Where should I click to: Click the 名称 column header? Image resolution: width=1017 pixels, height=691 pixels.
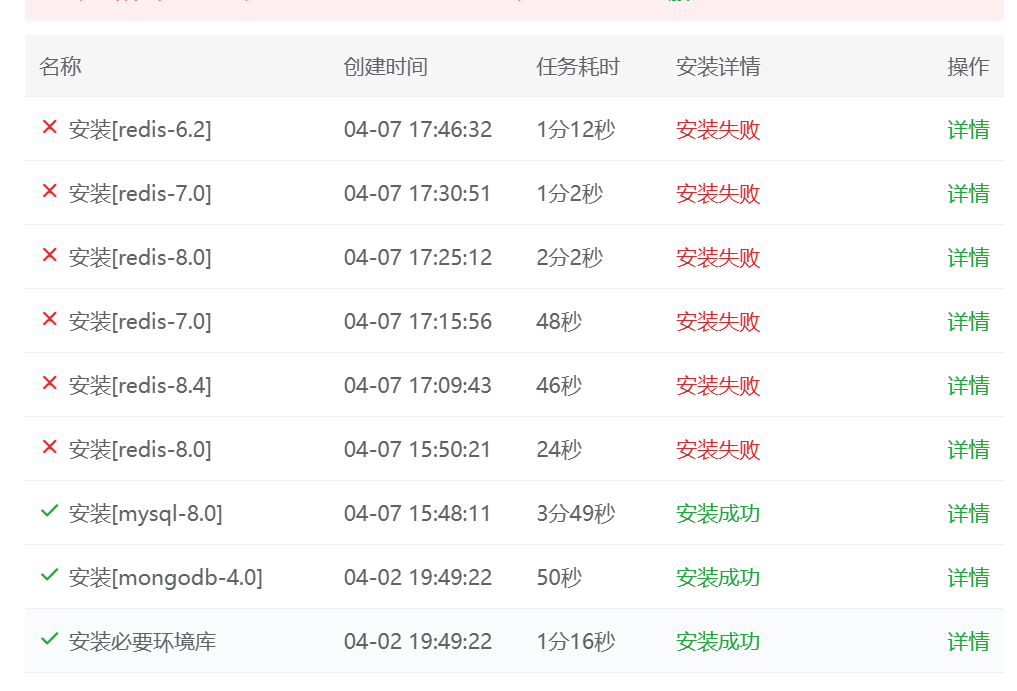click(x=60, y=66)
